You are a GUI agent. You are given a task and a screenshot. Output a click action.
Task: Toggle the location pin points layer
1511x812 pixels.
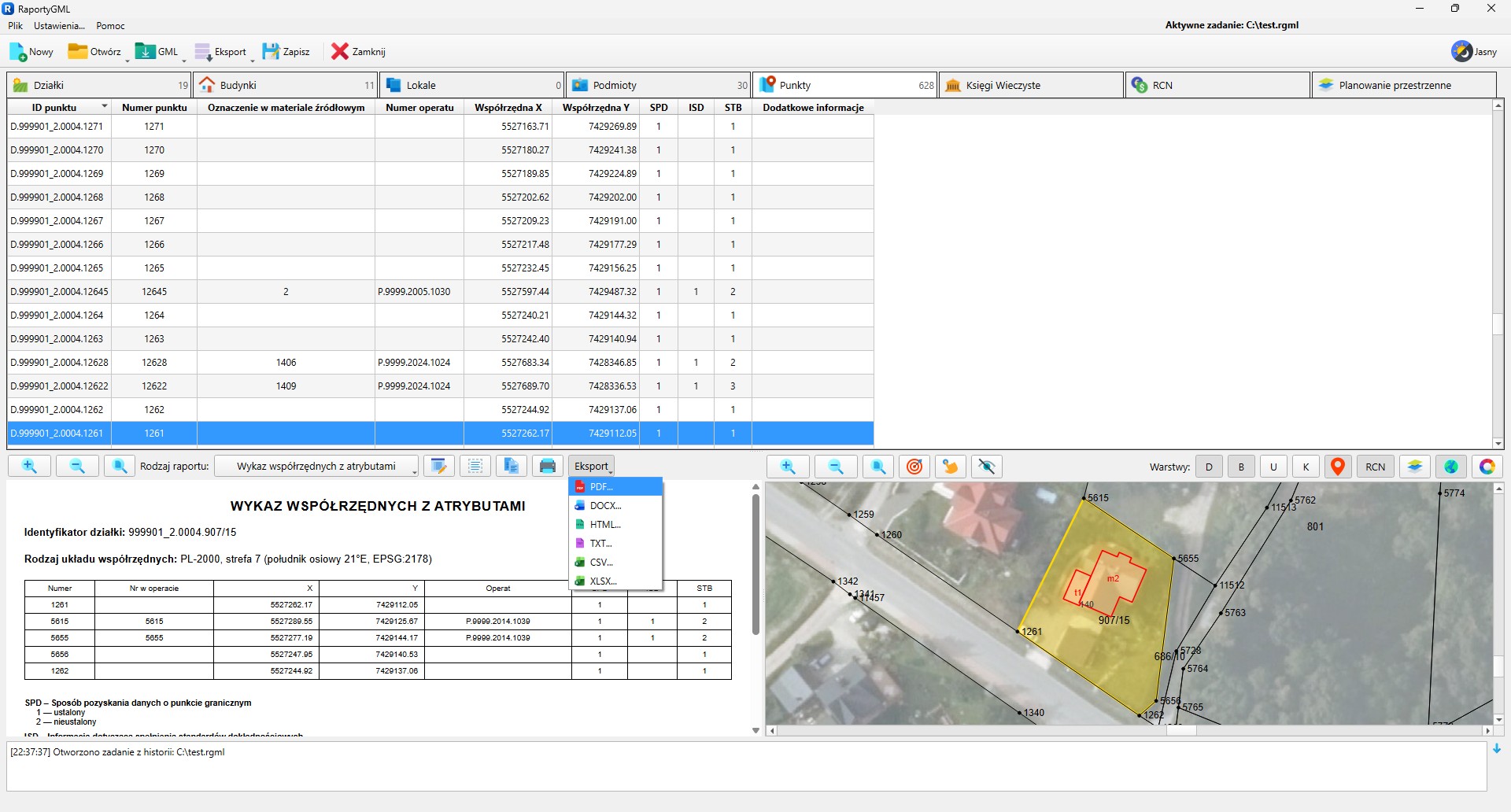tap(1338, 467)
